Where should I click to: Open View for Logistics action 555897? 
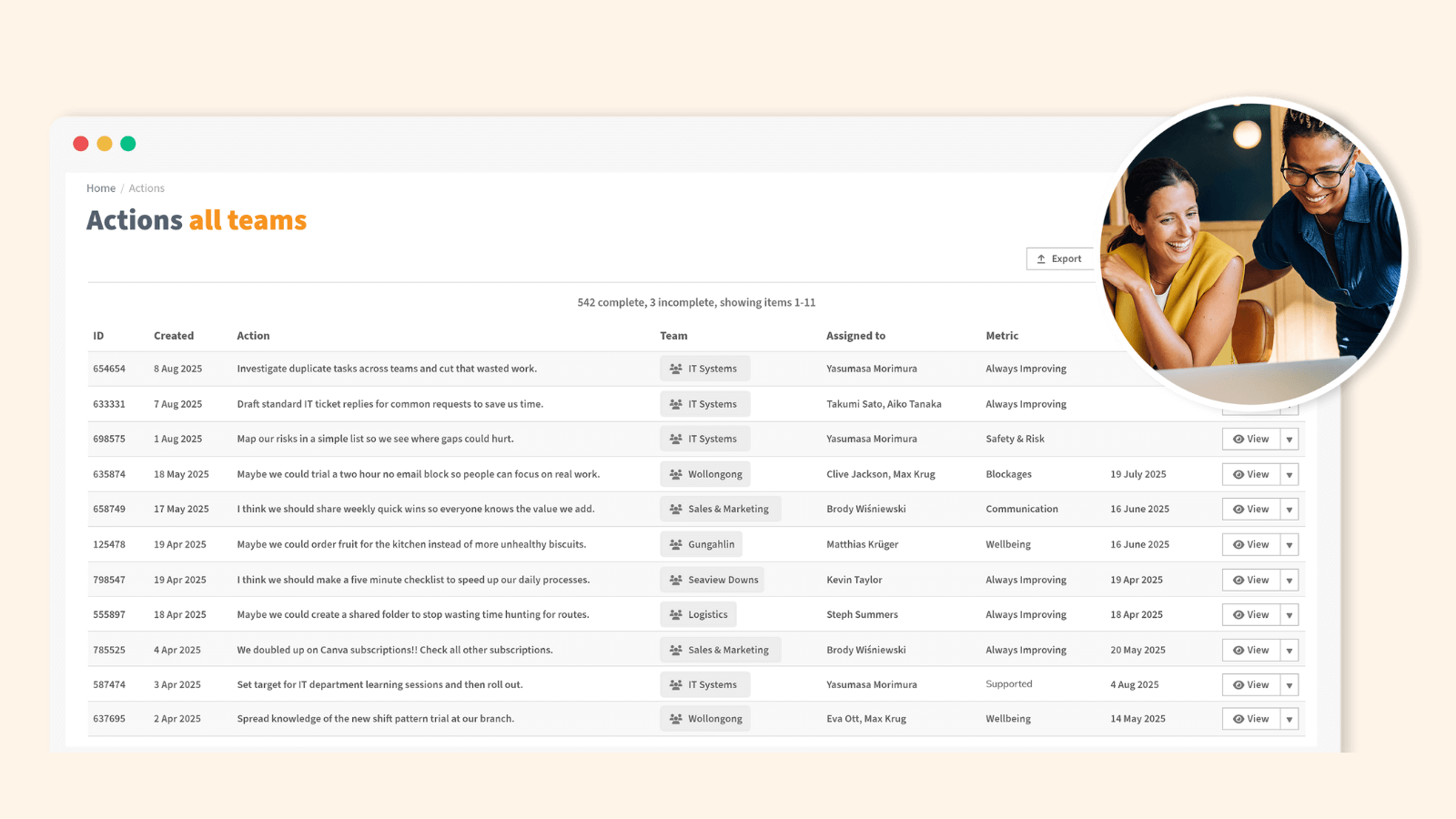[1251, 615]
